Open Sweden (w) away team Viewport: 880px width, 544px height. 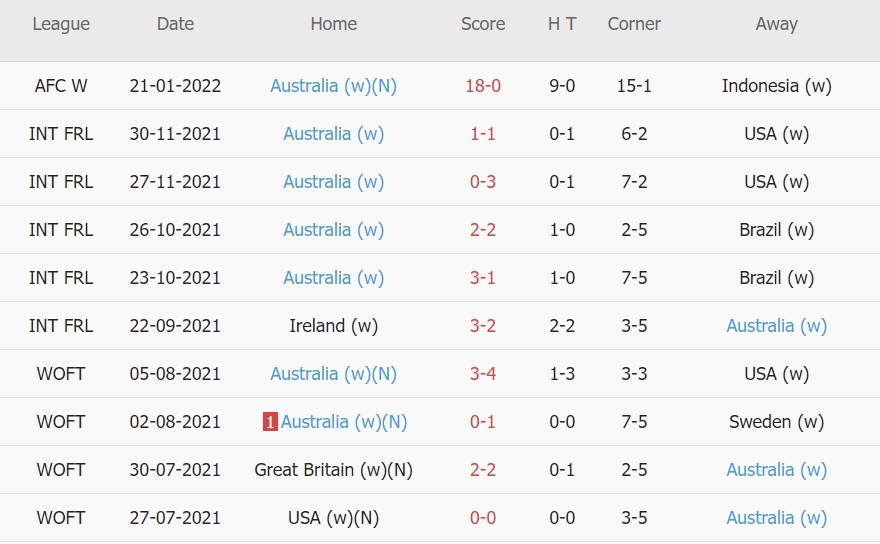click(776, 422)
